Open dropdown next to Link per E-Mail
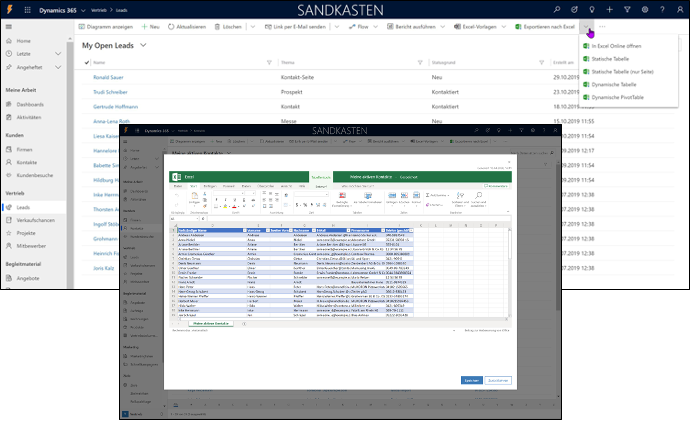Screen dimensions: 697x424 click(x=337, y=27)
